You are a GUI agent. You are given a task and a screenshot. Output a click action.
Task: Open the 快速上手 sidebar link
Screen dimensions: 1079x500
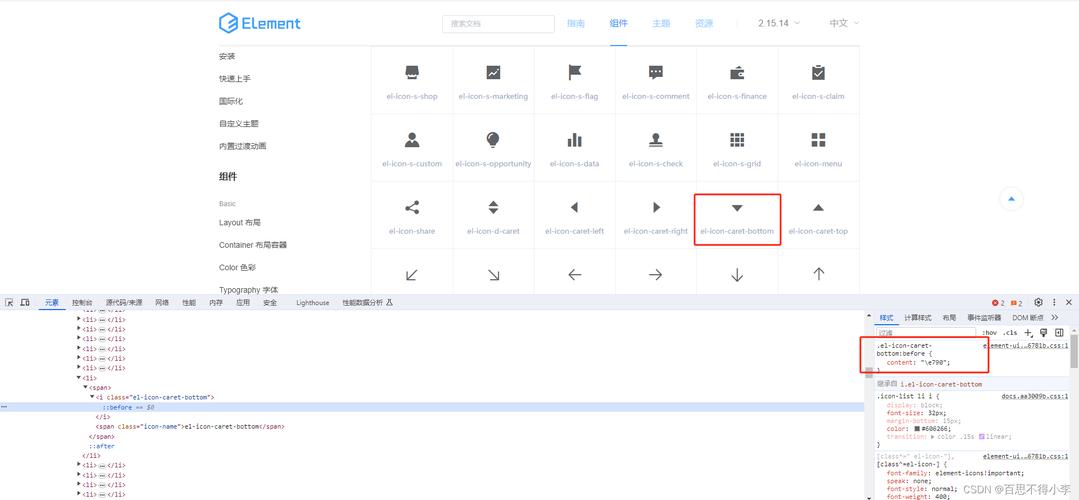pyautogui.click(x=235, y=78)
